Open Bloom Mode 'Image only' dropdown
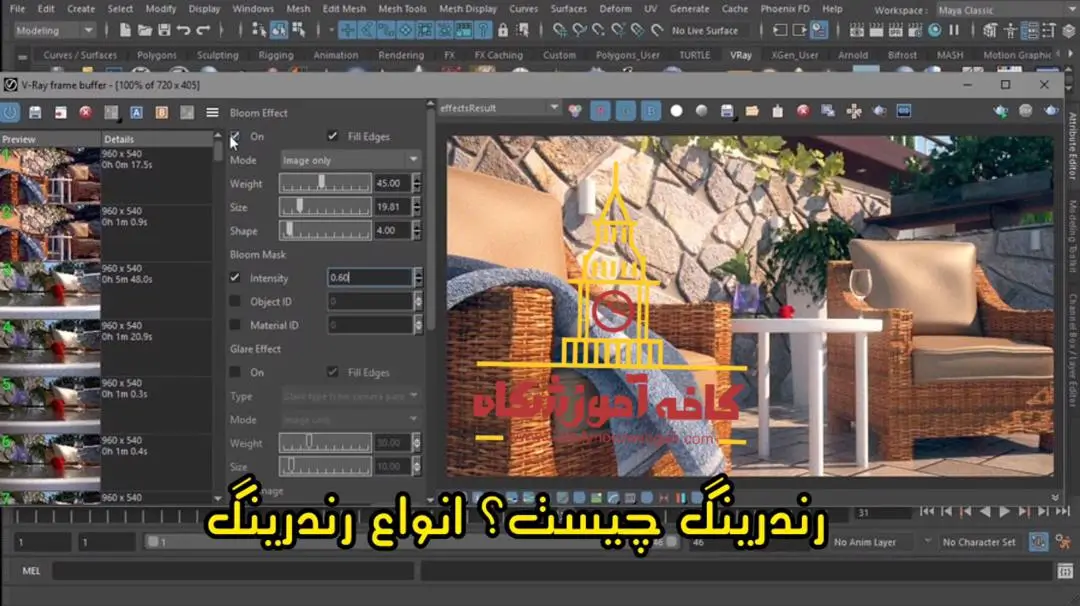 pos(351,160)
